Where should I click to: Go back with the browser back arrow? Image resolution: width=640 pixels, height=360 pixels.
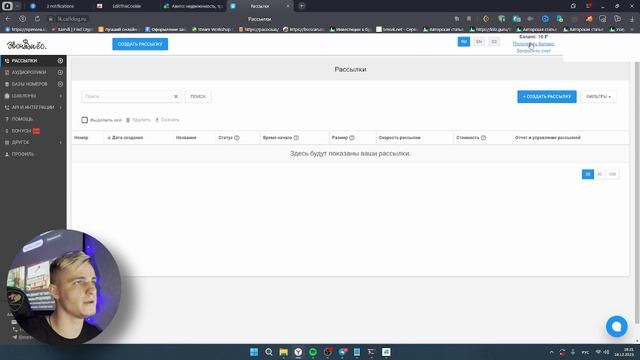[8, 19]
